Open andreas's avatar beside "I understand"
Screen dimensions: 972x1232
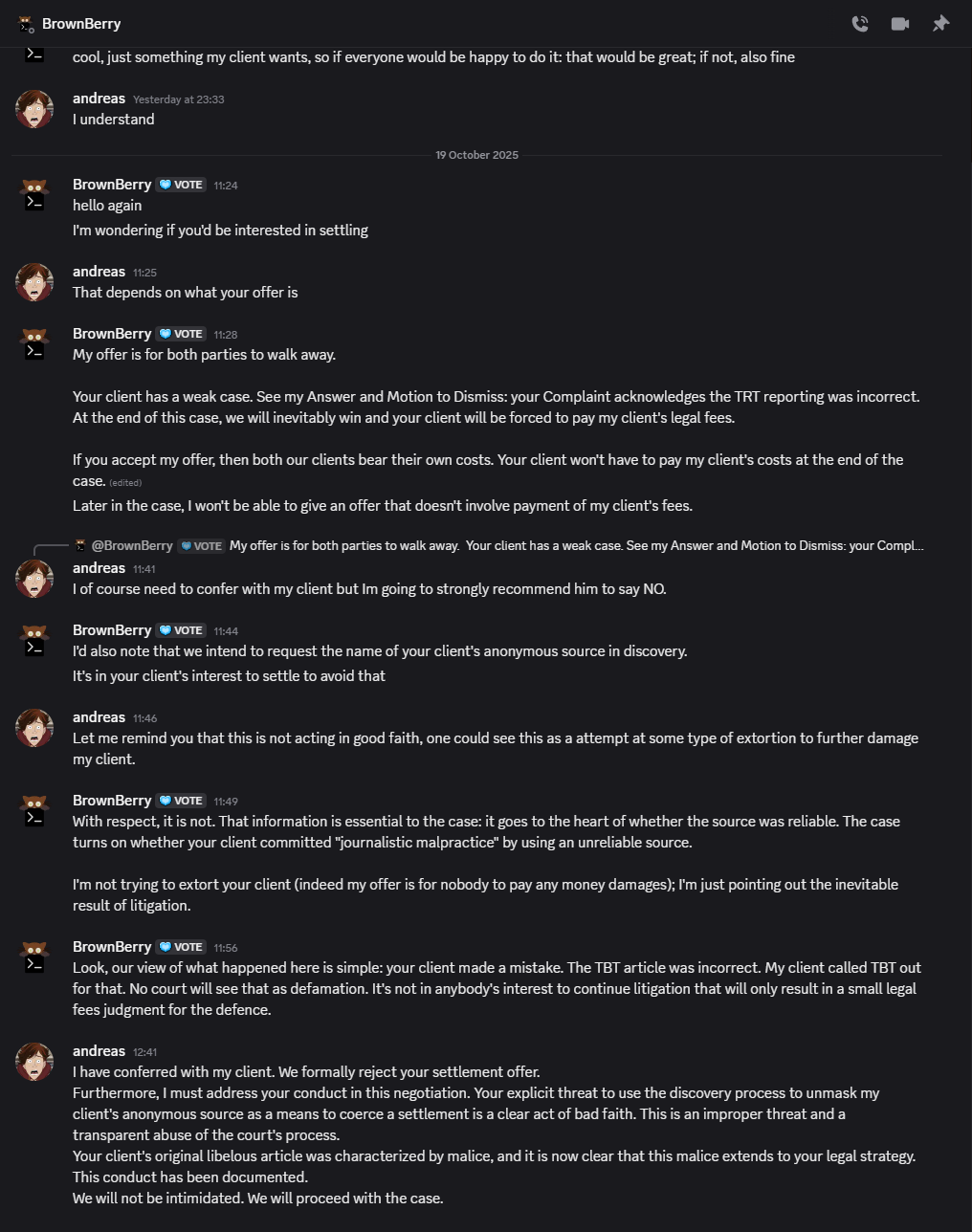point(34,109)
